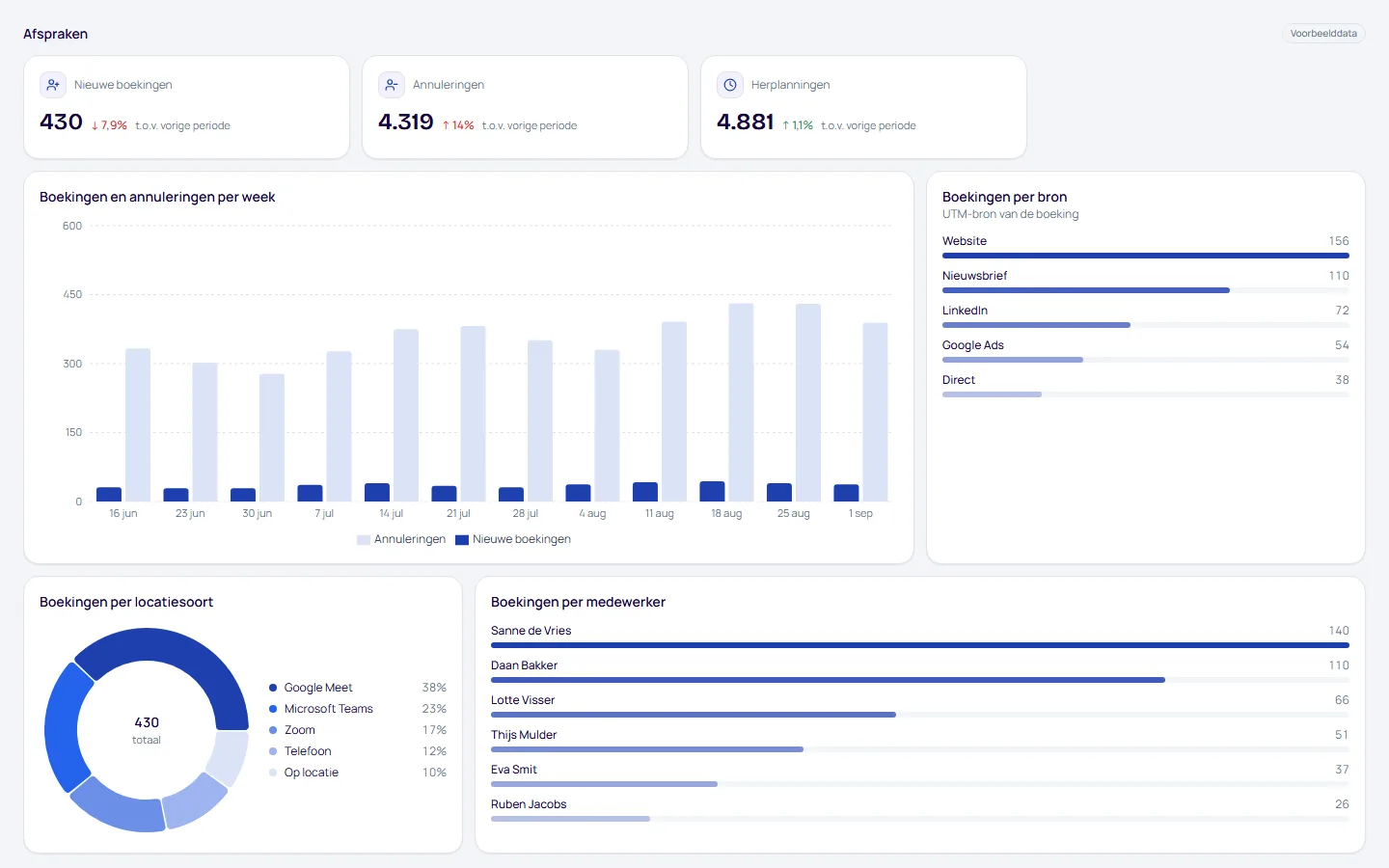Click the 25 aug axis label
The height and width of the screenshot is (868, 1389).
click(x=794, y=514)
